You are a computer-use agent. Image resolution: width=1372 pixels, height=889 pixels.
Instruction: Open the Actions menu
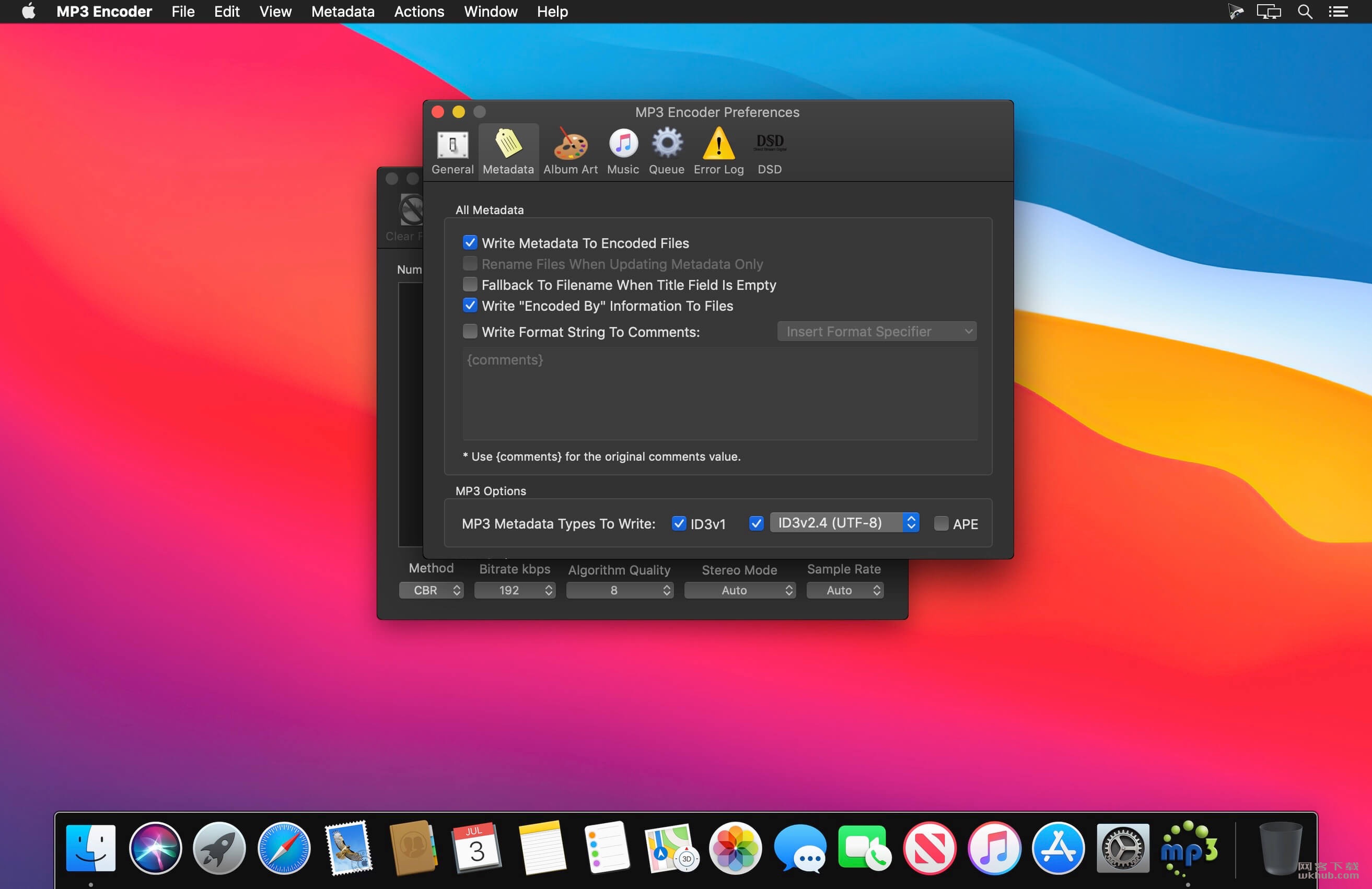[x=419, y=11]
